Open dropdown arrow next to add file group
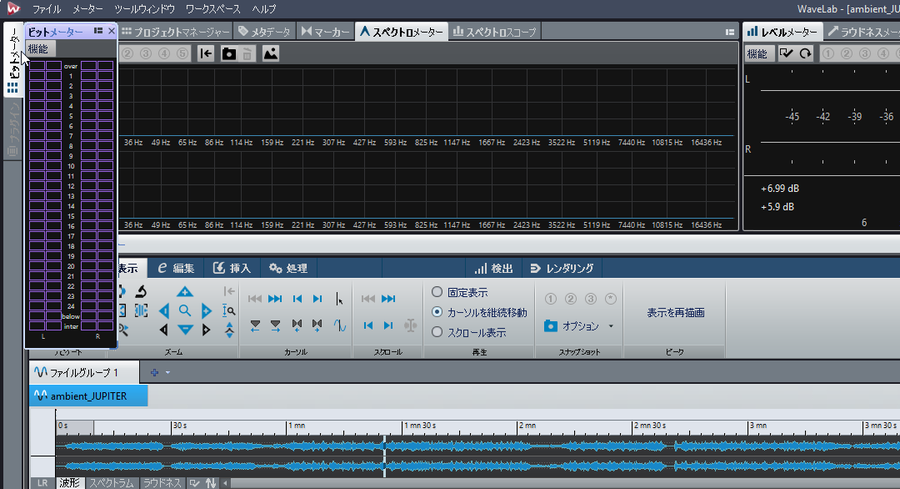Screen dimensions: 900x489 coord(167,372)
